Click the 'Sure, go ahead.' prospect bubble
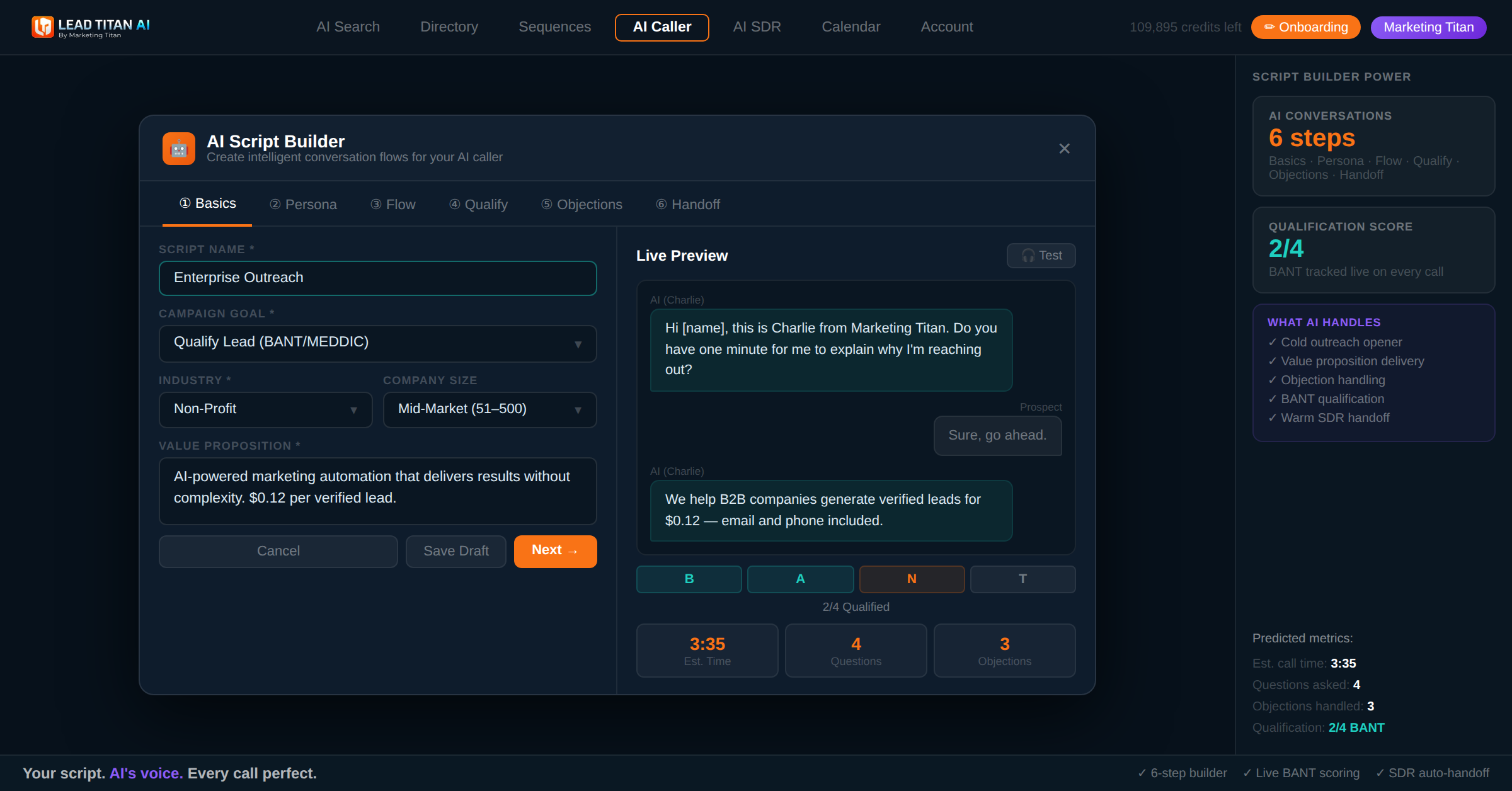Image resolution: width=1512 pixels, height=791 pixels. (997, 435)
